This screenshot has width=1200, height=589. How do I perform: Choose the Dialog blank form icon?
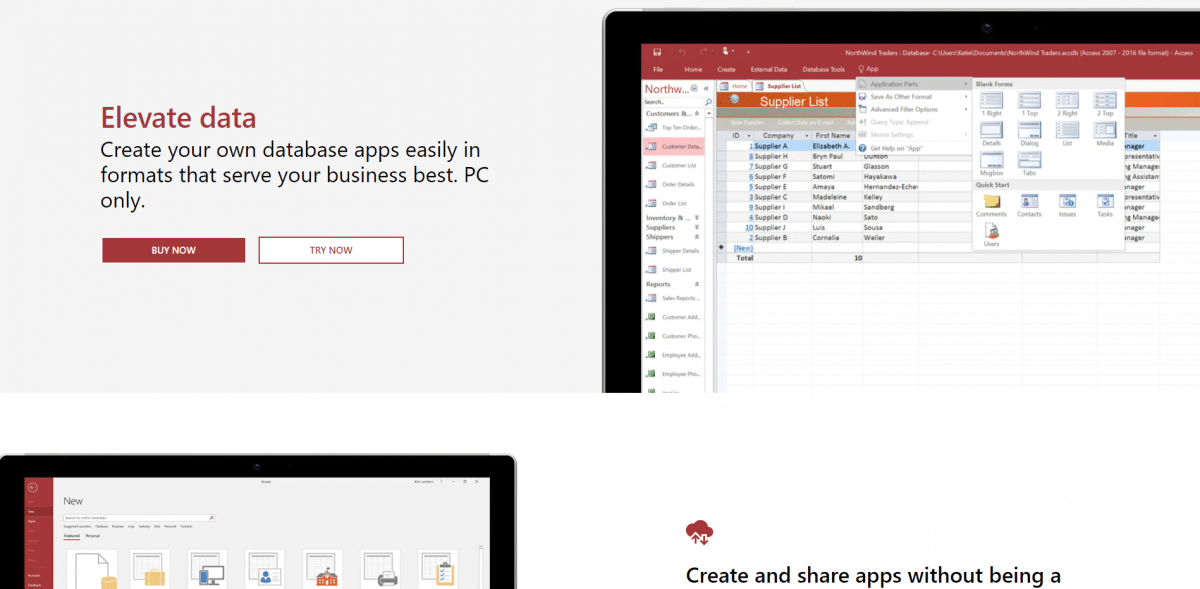[x=1029, y=131]
